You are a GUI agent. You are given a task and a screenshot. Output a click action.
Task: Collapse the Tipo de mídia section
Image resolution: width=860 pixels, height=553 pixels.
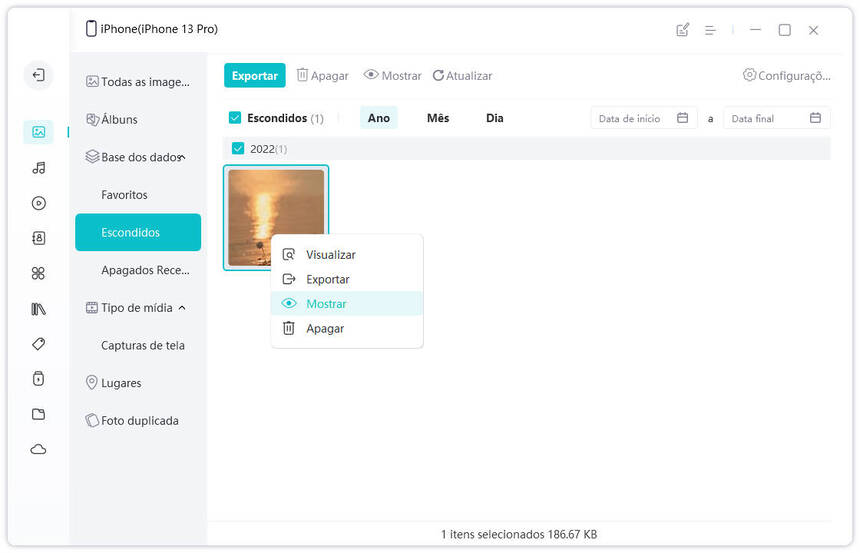pos(182,308)
